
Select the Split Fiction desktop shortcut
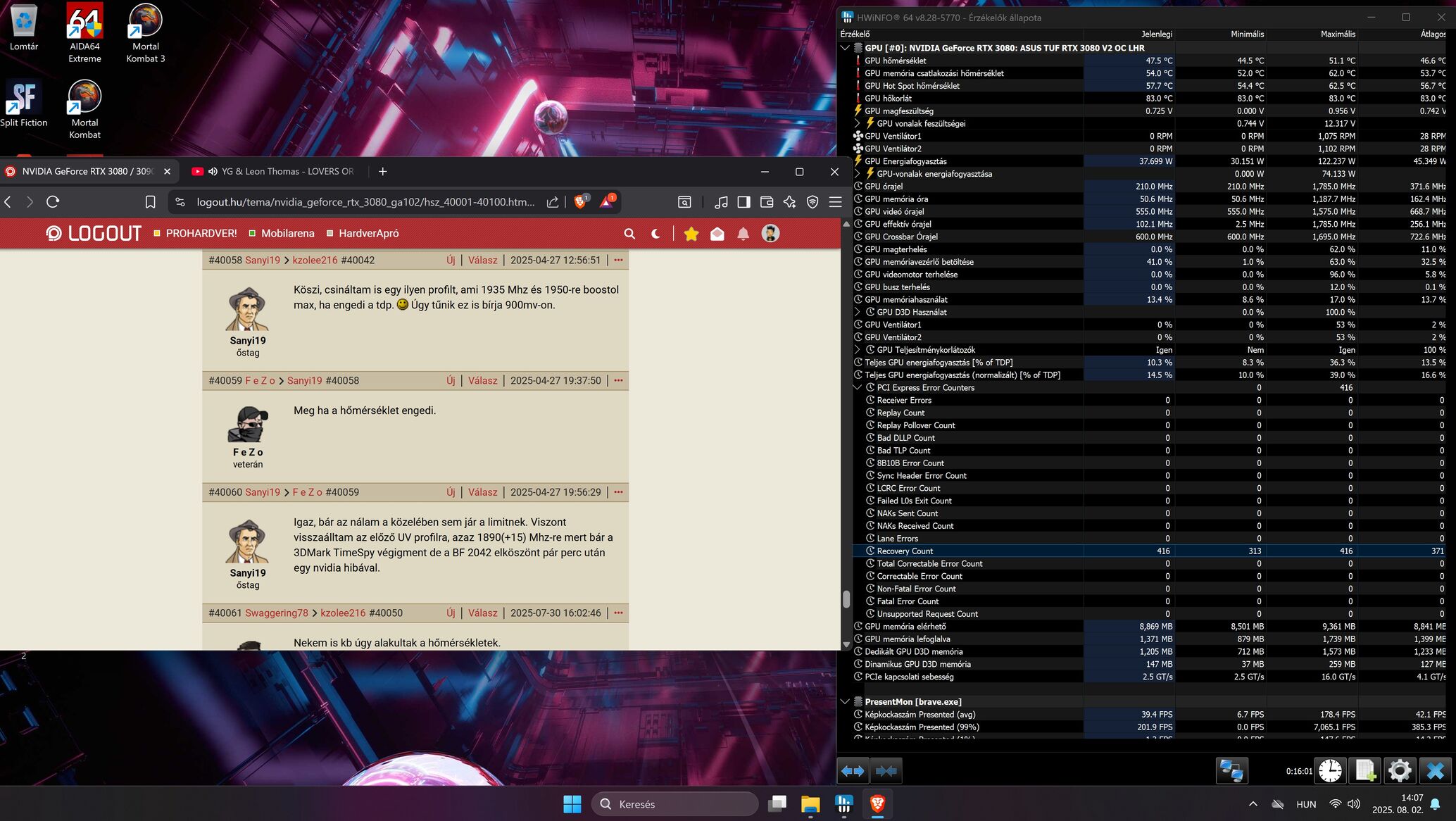click(24, 103)
